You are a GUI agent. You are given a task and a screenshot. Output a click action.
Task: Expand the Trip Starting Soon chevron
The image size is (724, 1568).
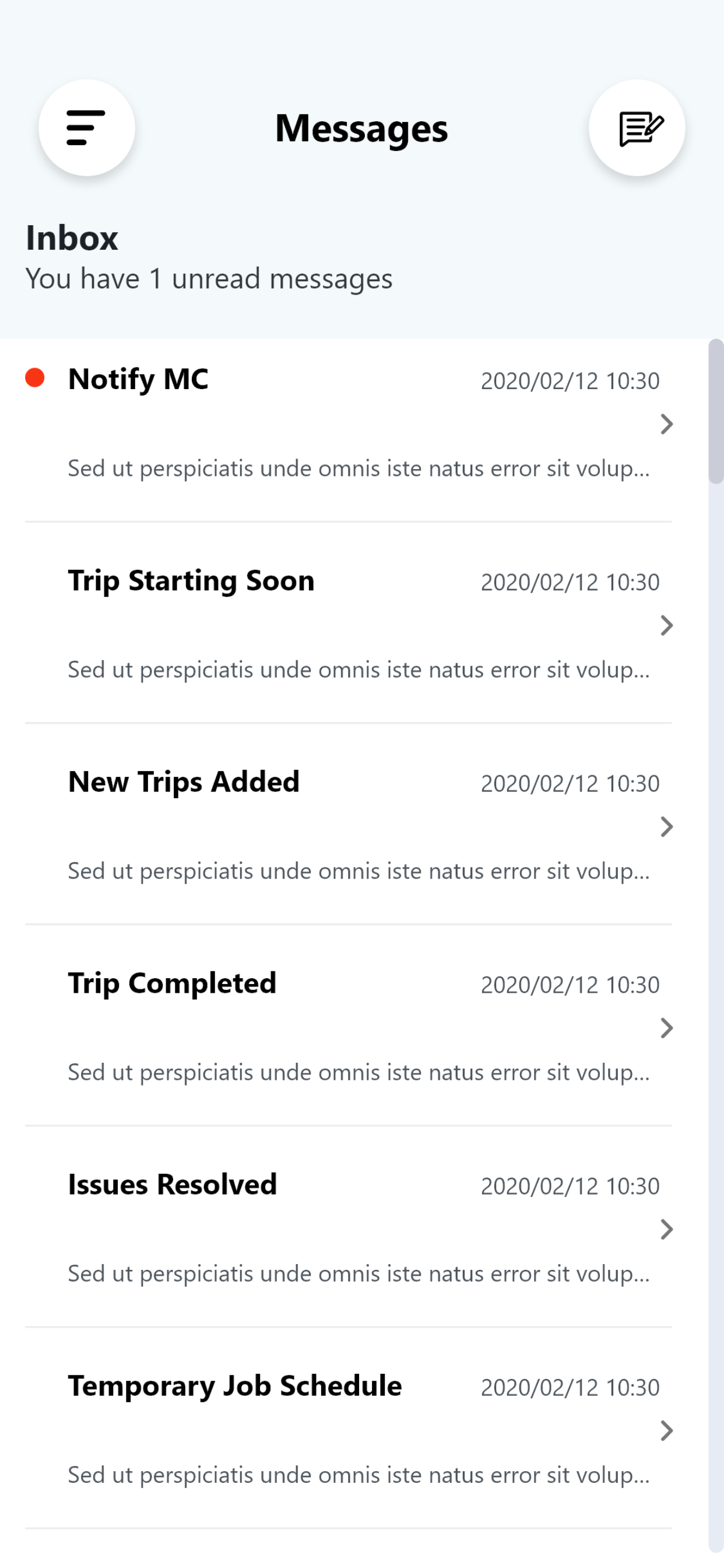667,626
